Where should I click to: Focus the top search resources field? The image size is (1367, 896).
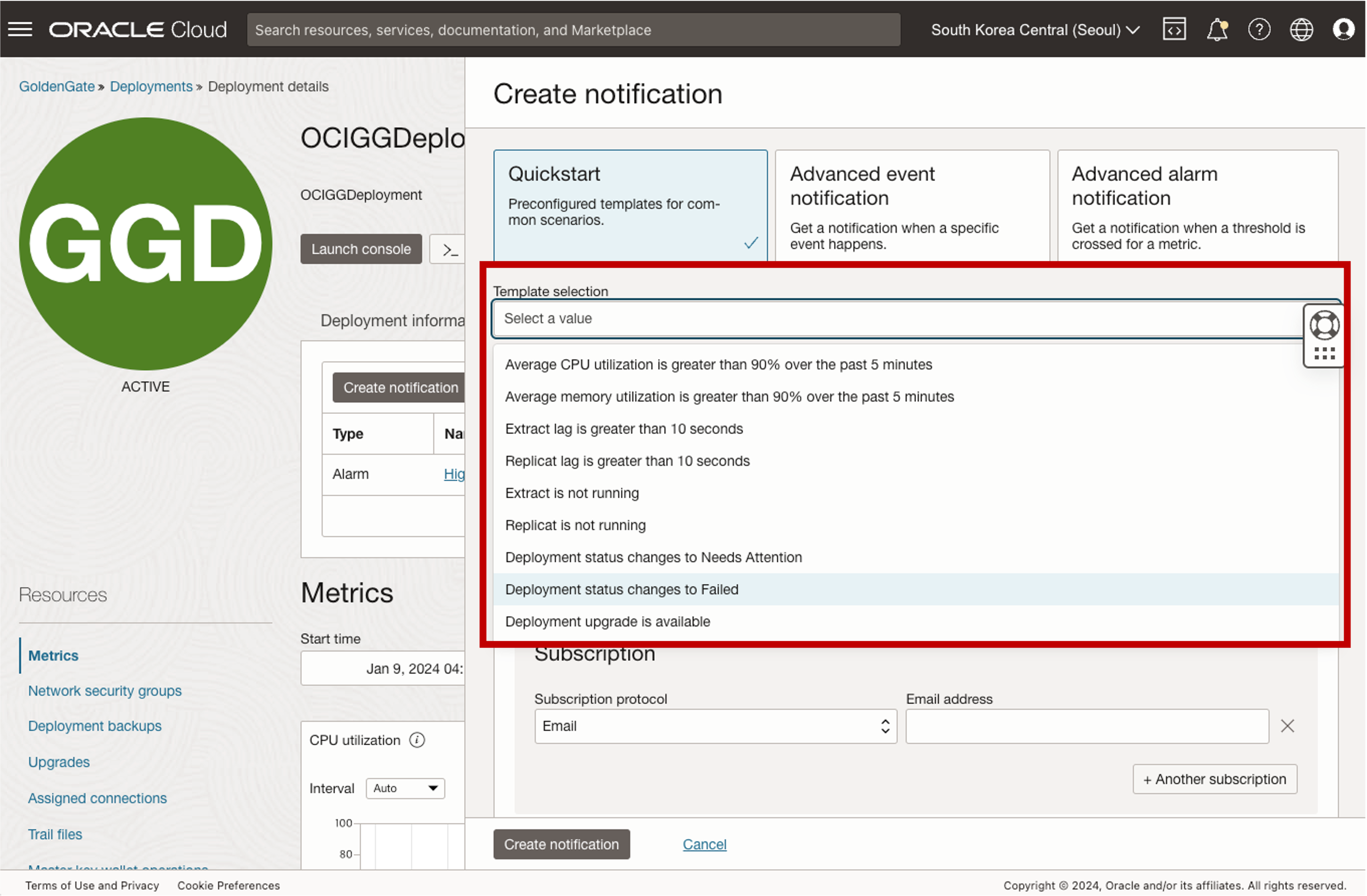(574, 29)
